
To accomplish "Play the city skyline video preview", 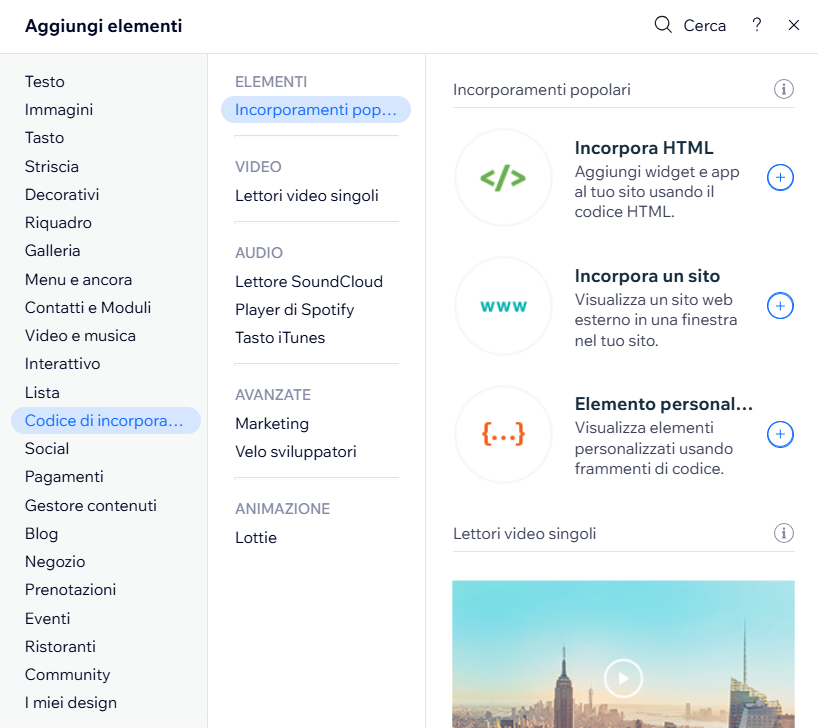I will (623, 679).
